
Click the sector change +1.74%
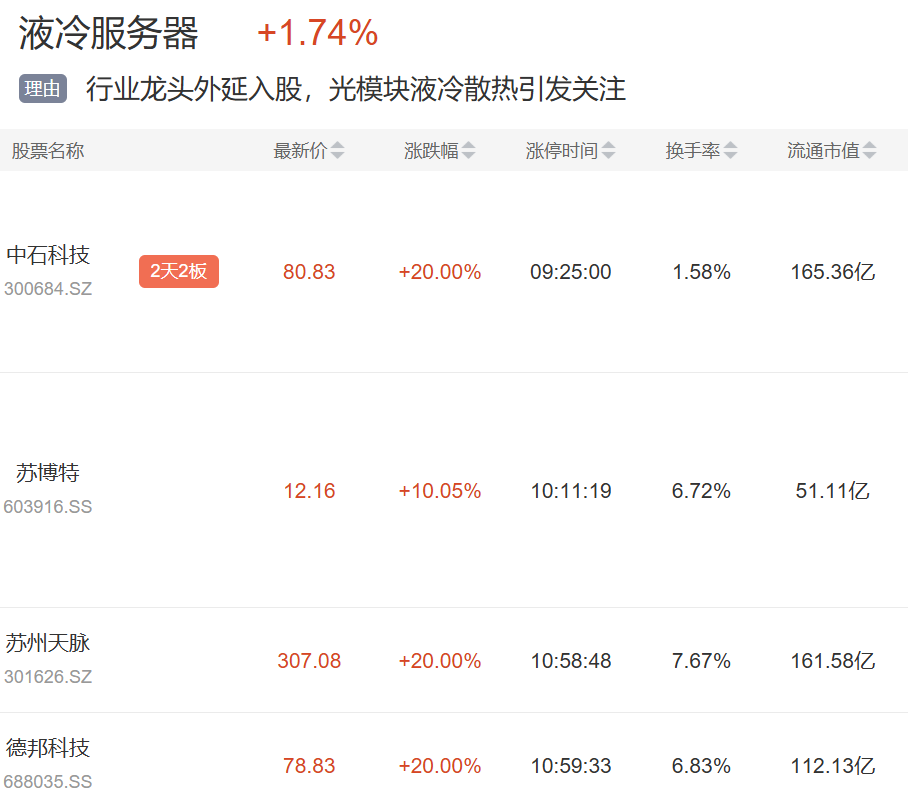click(x=317, y=32)
